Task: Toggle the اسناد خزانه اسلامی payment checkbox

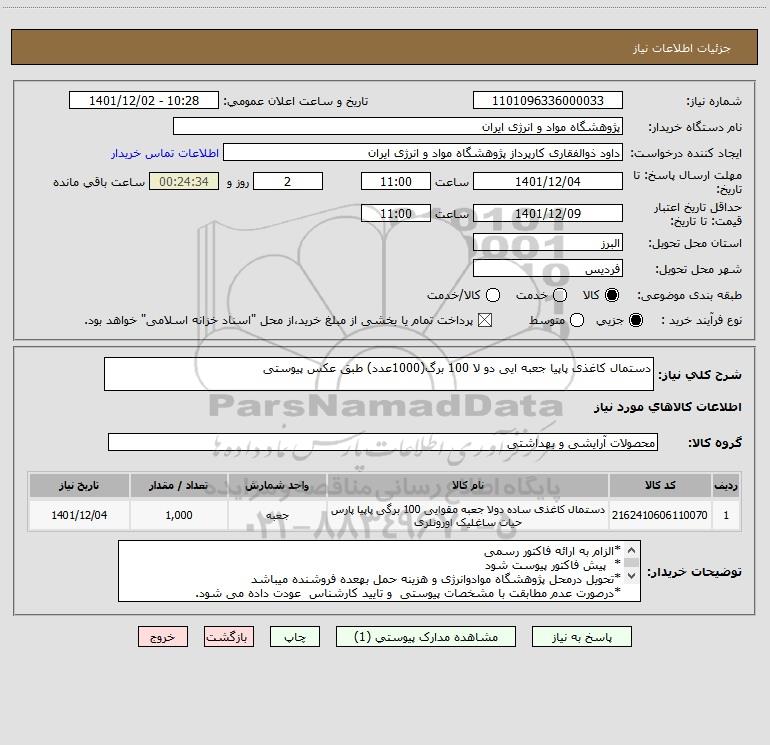Action: point(485,320)
